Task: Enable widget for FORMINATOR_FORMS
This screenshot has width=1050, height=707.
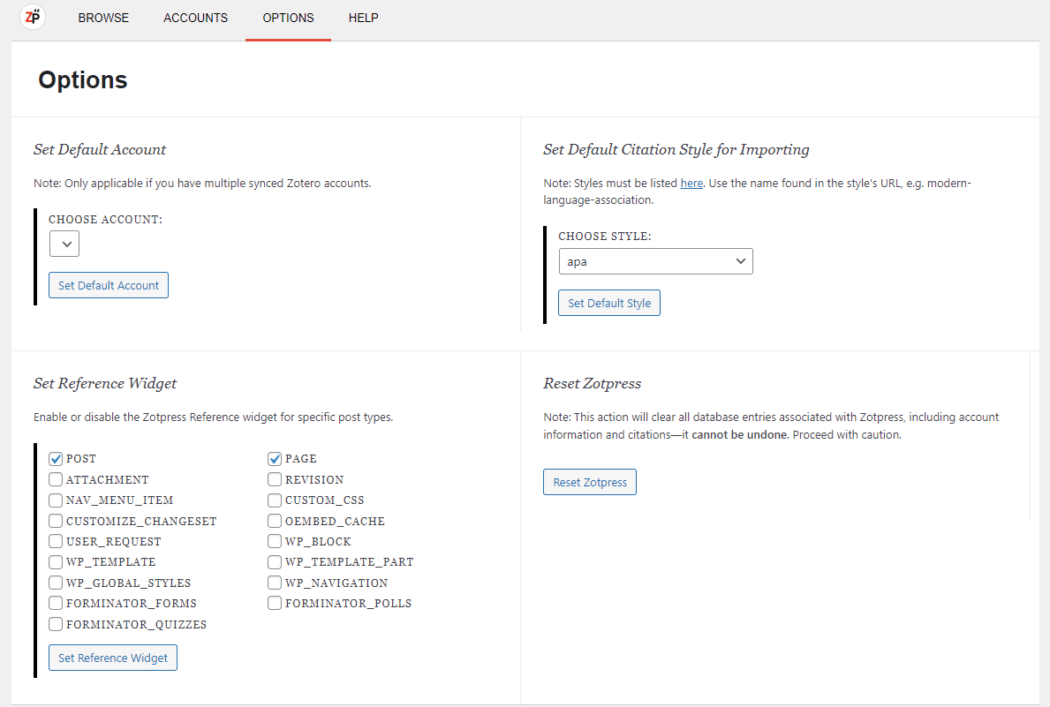Action: pyautogui.click(x=56, y=604)
